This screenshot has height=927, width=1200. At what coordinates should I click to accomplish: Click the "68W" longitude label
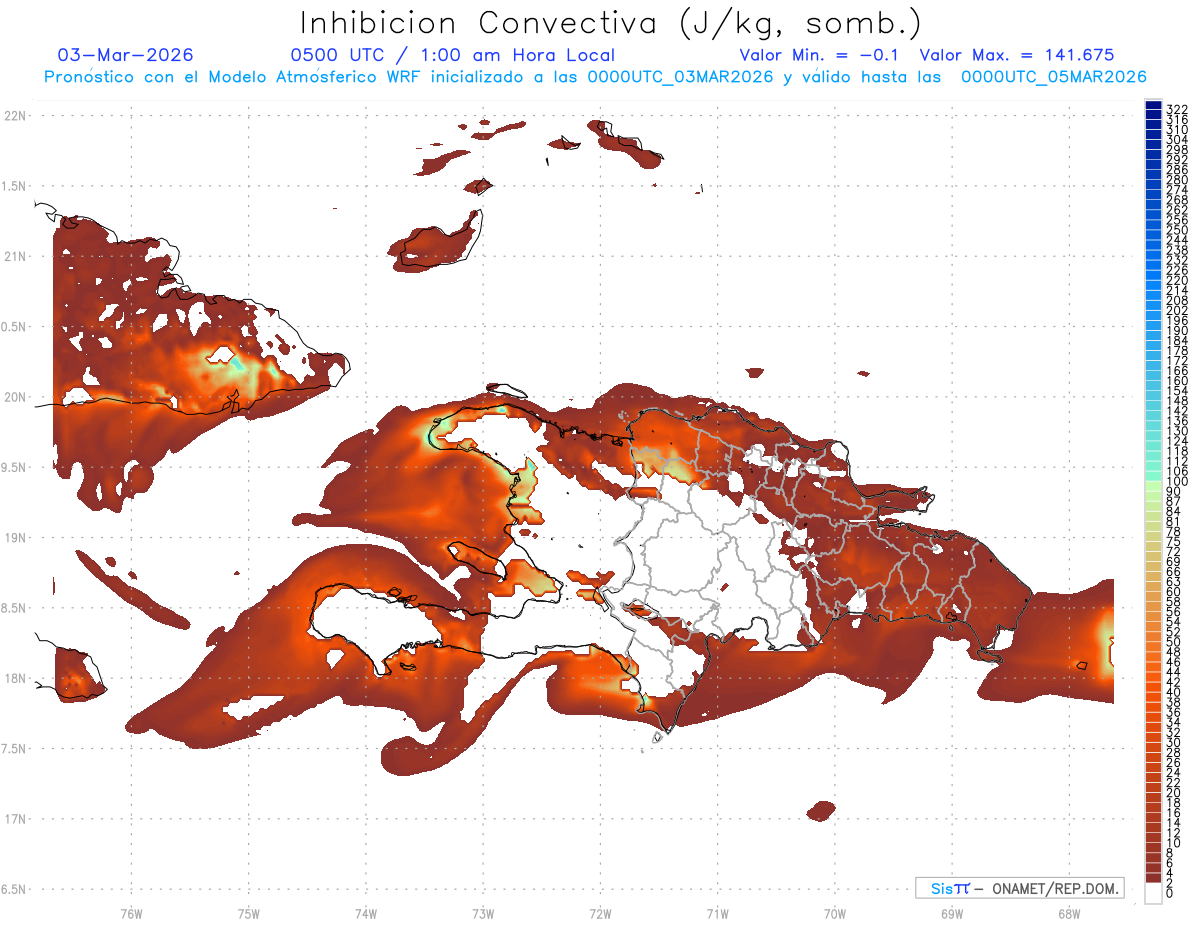pyautogui.click(x=1069, y=913)
